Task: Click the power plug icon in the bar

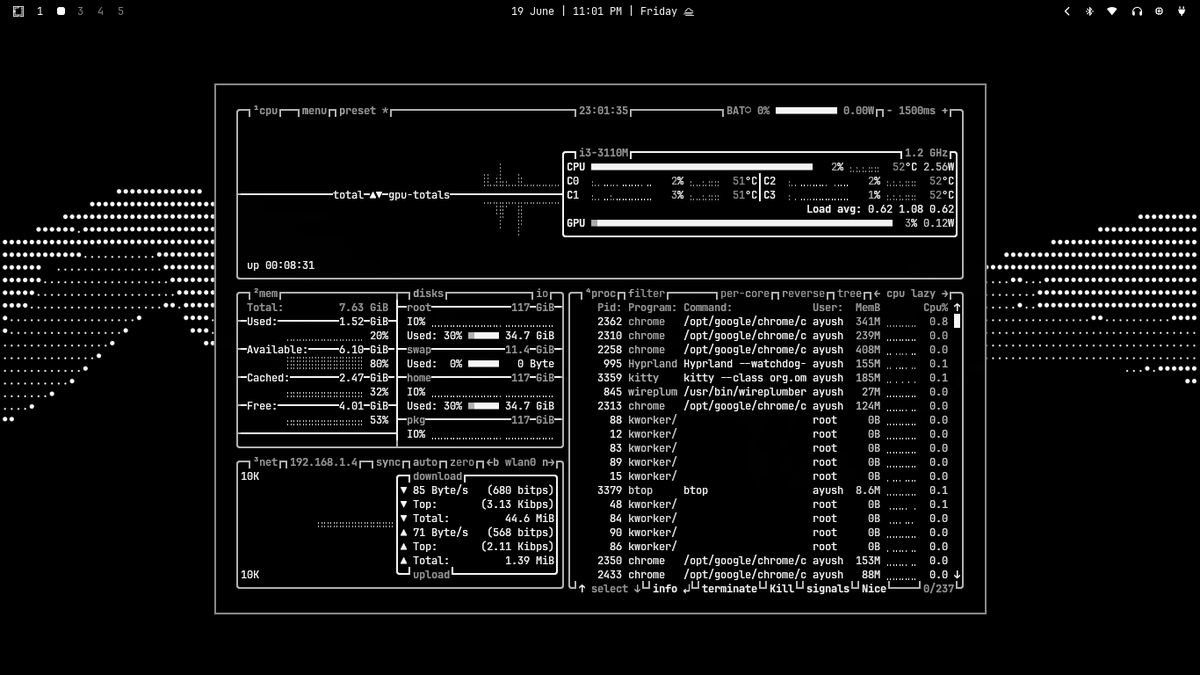Action: 1182,11
